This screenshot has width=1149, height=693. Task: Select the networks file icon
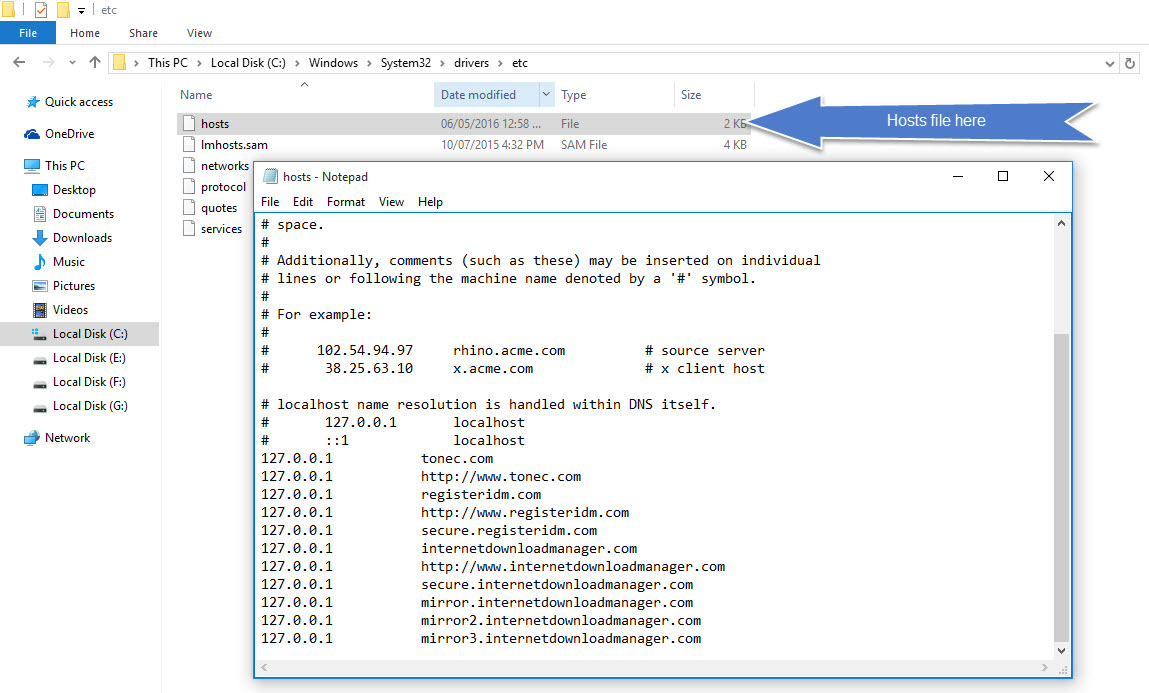tap(189, 166)
